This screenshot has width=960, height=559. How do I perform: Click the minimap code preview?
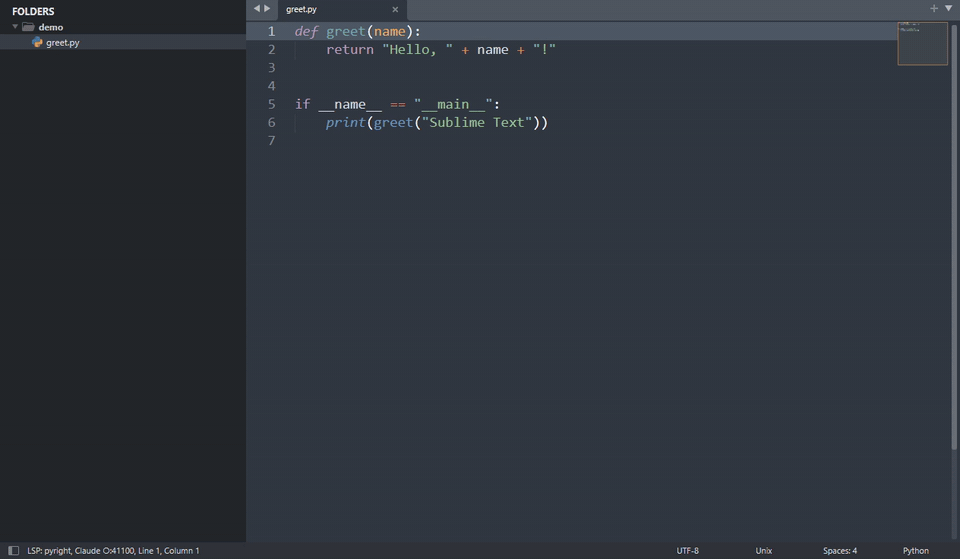tap(922, 43)
